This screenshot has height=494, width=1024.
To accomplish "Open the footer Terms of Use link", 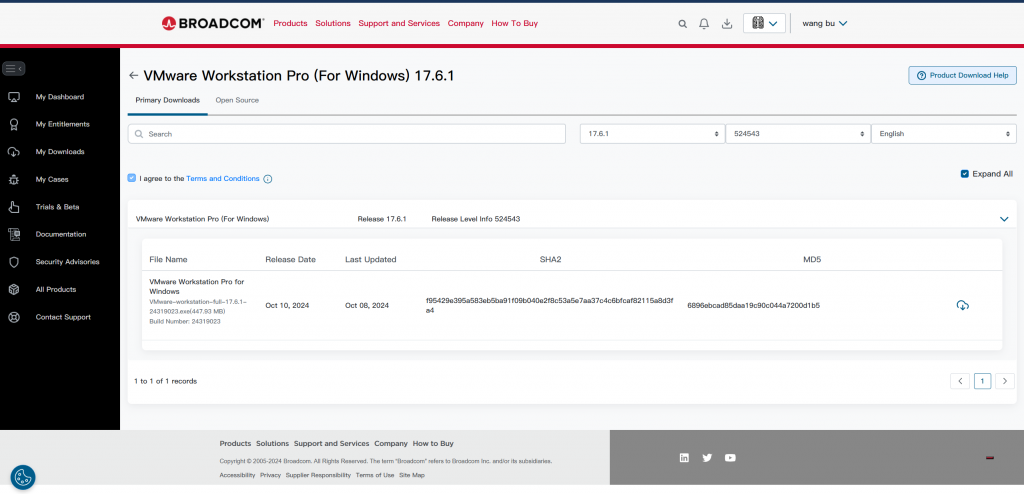I will coord(375,475).
